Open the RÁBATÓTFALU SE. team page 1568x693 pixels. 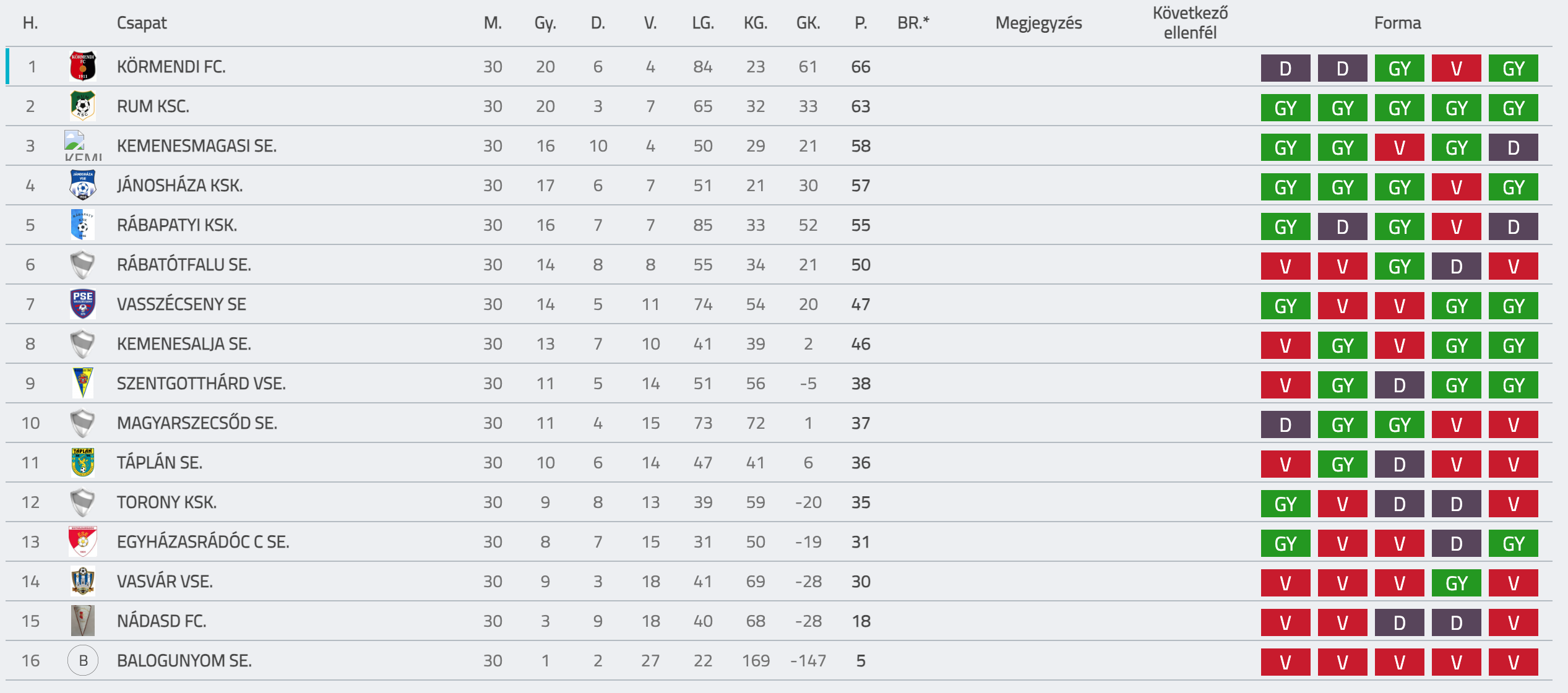pyautogui.click(x=184, y=265)
